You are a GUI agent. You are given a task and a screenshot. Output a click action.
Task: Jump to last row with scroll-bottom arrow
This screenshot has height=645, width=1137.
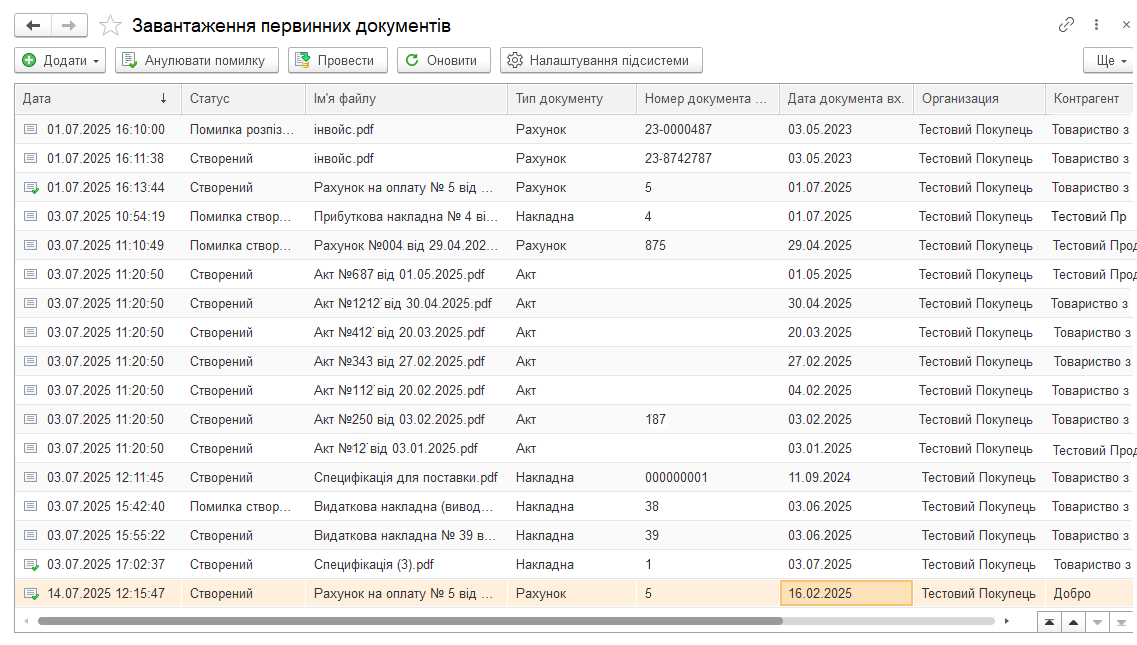(1122, 621)
